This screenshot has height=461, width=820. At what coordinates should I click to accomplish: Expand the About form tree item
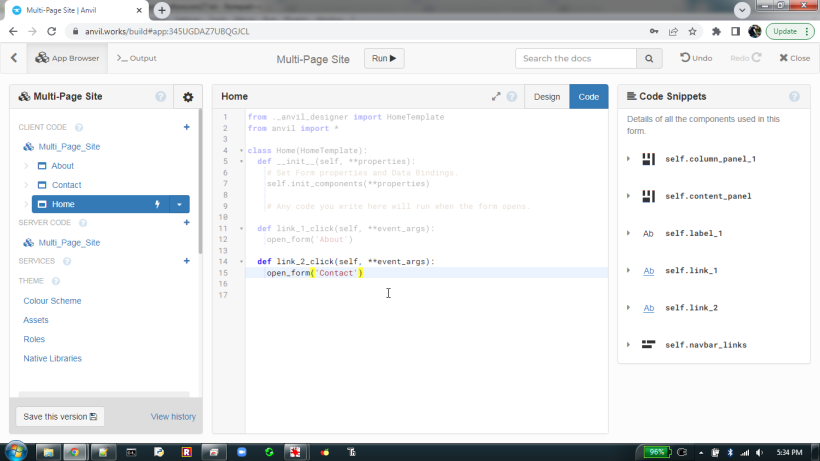point(26,166)
